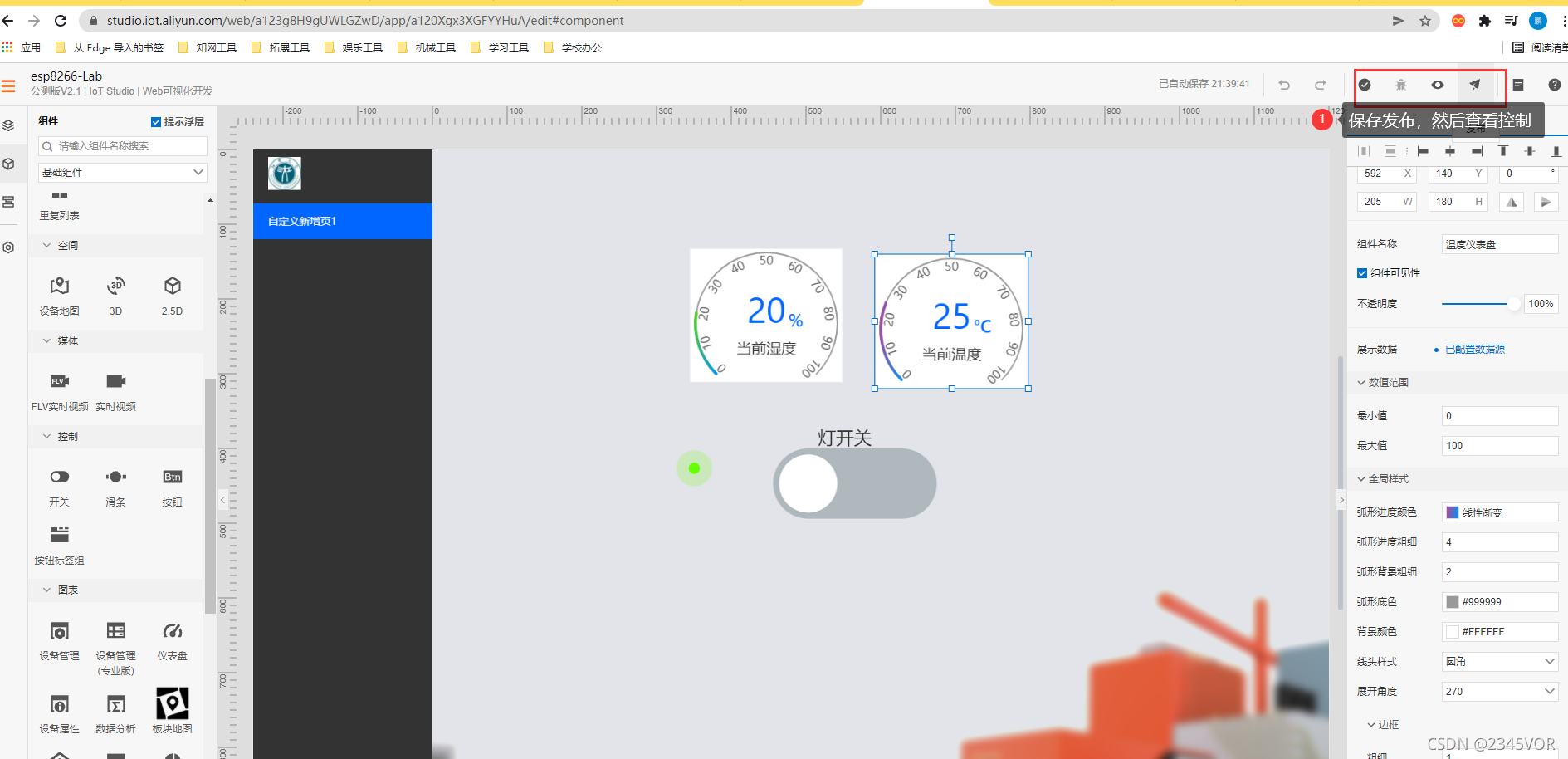
Task: Open the 线头样式 dropdown
Action: [1500, 662]
